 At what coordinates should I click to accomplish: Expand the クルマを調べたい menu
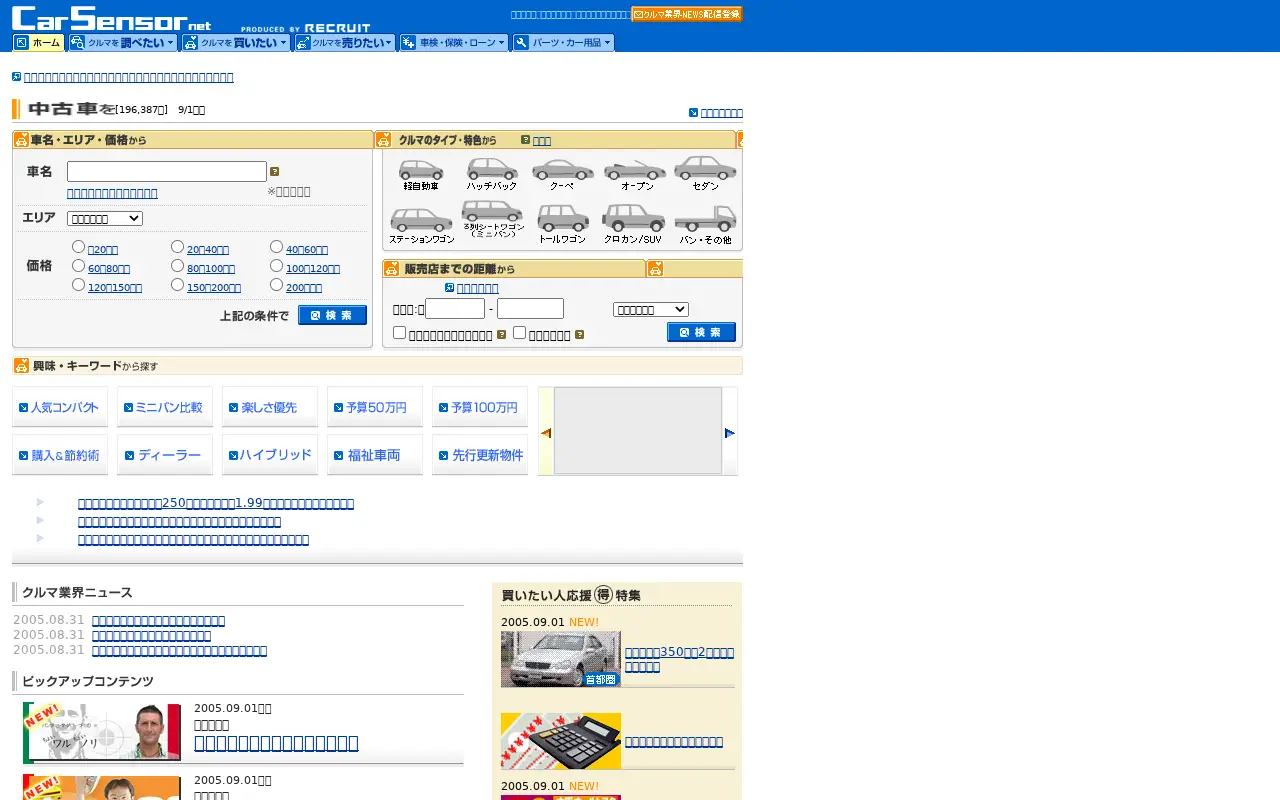(123, 43)
